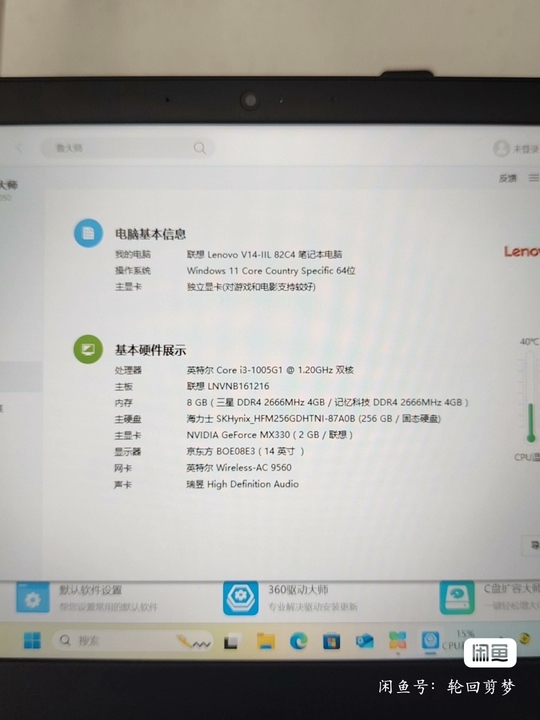Click the 鲁大师 icon on the taskbar
The height and width of the screenshot is (720, 540).
click(x=430, y=640)
